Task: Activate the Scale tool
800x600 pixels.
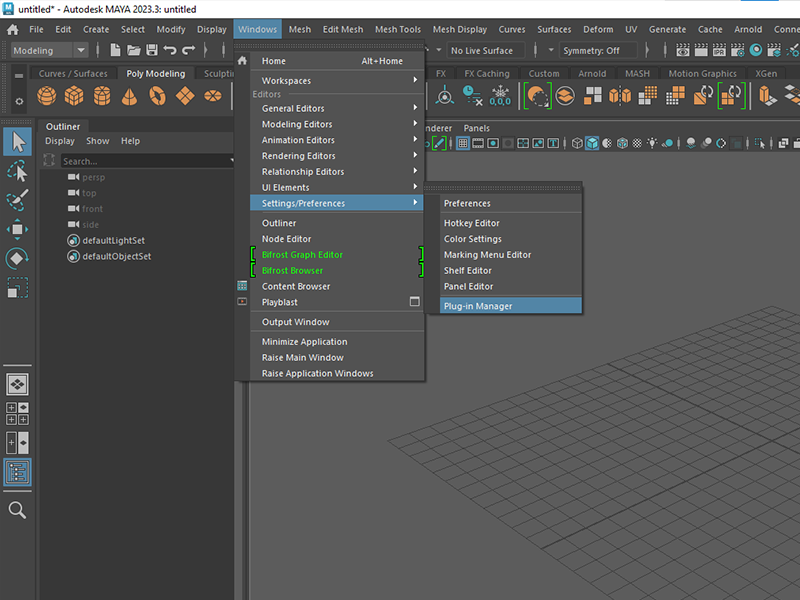Action: click(x=18, y=287)
